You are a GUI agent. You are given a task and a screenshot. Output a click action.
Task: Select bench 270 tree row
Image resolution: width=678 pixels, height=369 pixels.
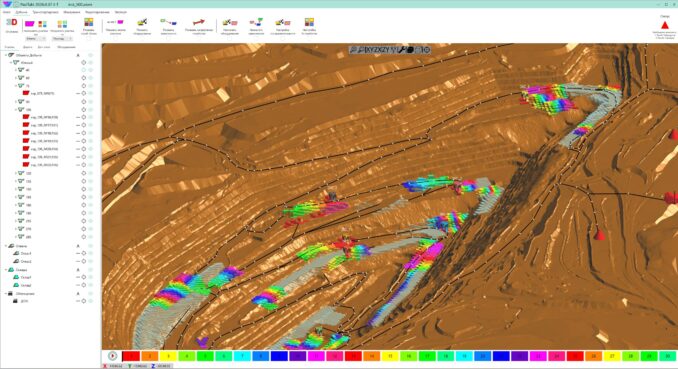[x=28, y=229]
